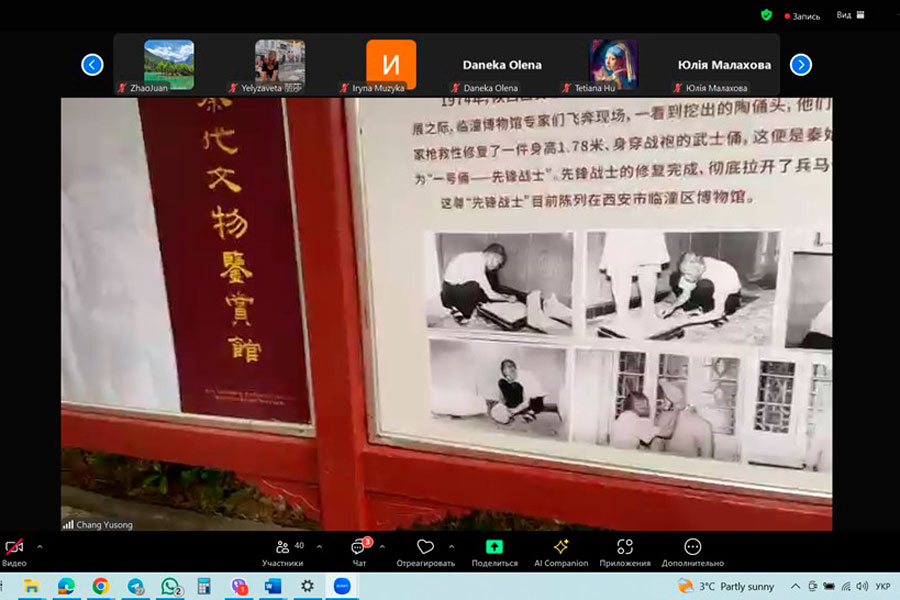
Task: Show previous participants with the left arrow
Action: click(x=92, y=65)
